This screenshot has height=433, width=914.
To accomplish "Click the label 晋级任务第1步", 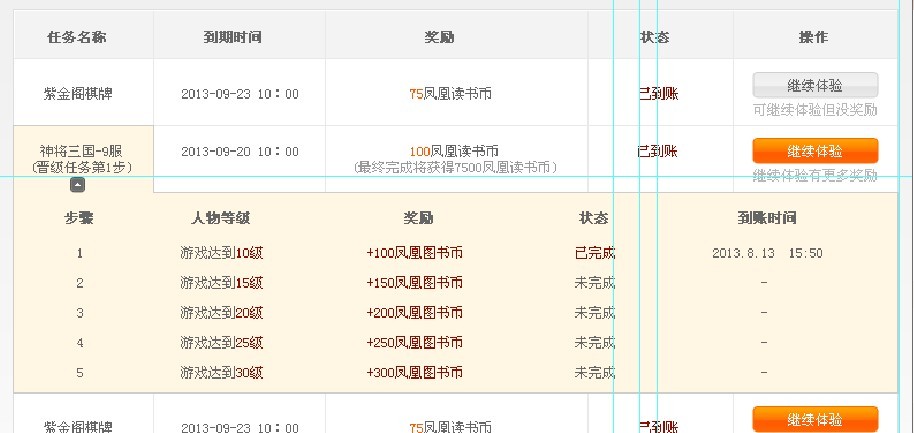I will click(x=82, y=167).
